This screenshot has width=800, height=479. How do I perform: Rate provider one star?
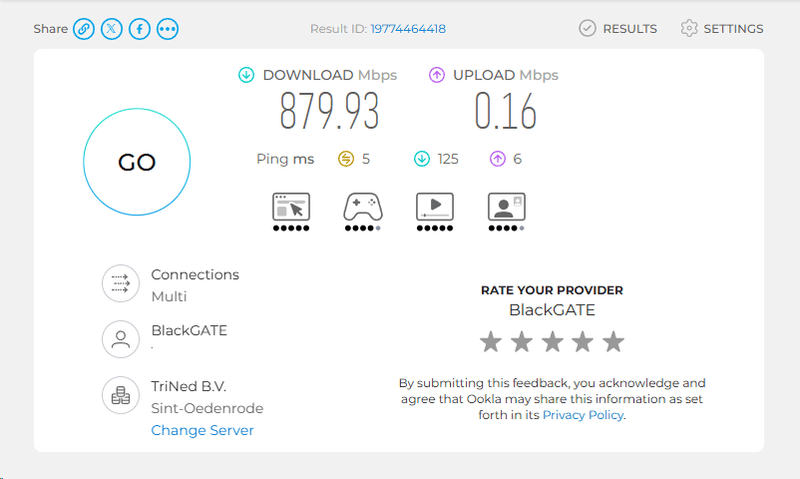point(491,342)
